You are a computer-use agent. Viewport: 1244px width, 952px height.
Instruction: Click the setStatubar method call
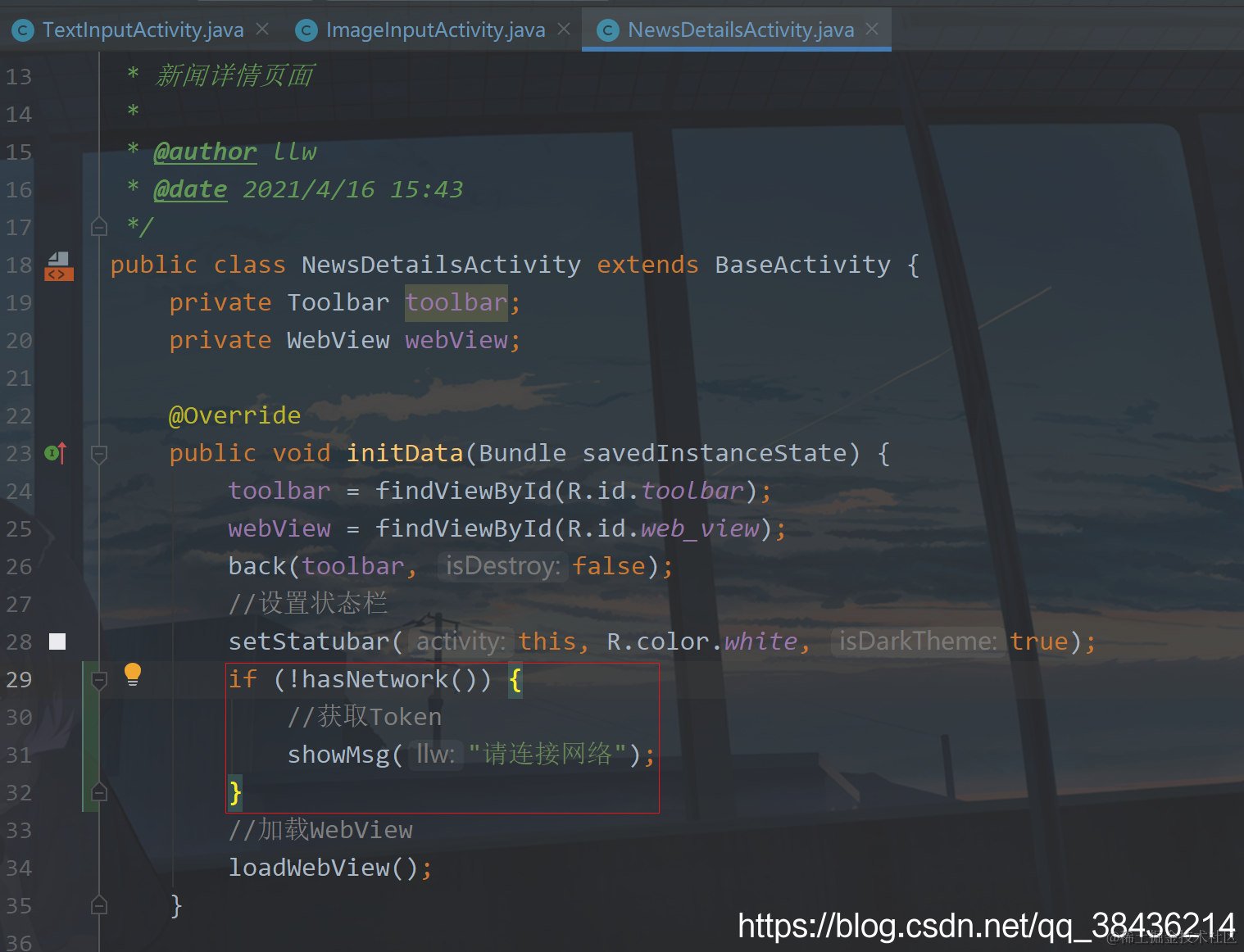309,641
